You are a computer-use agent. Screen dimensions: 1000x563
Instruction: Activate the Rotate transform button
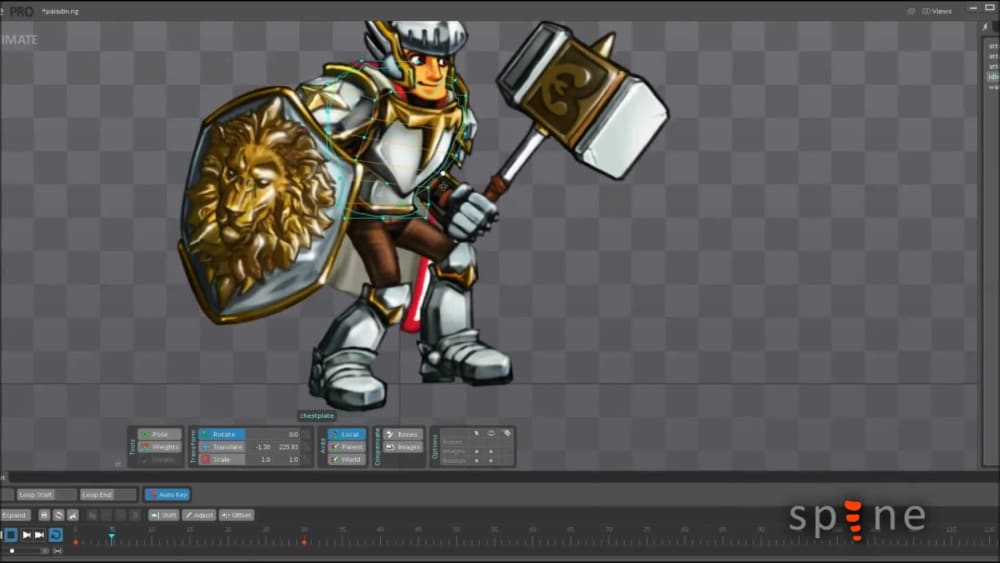click(221, 434)
